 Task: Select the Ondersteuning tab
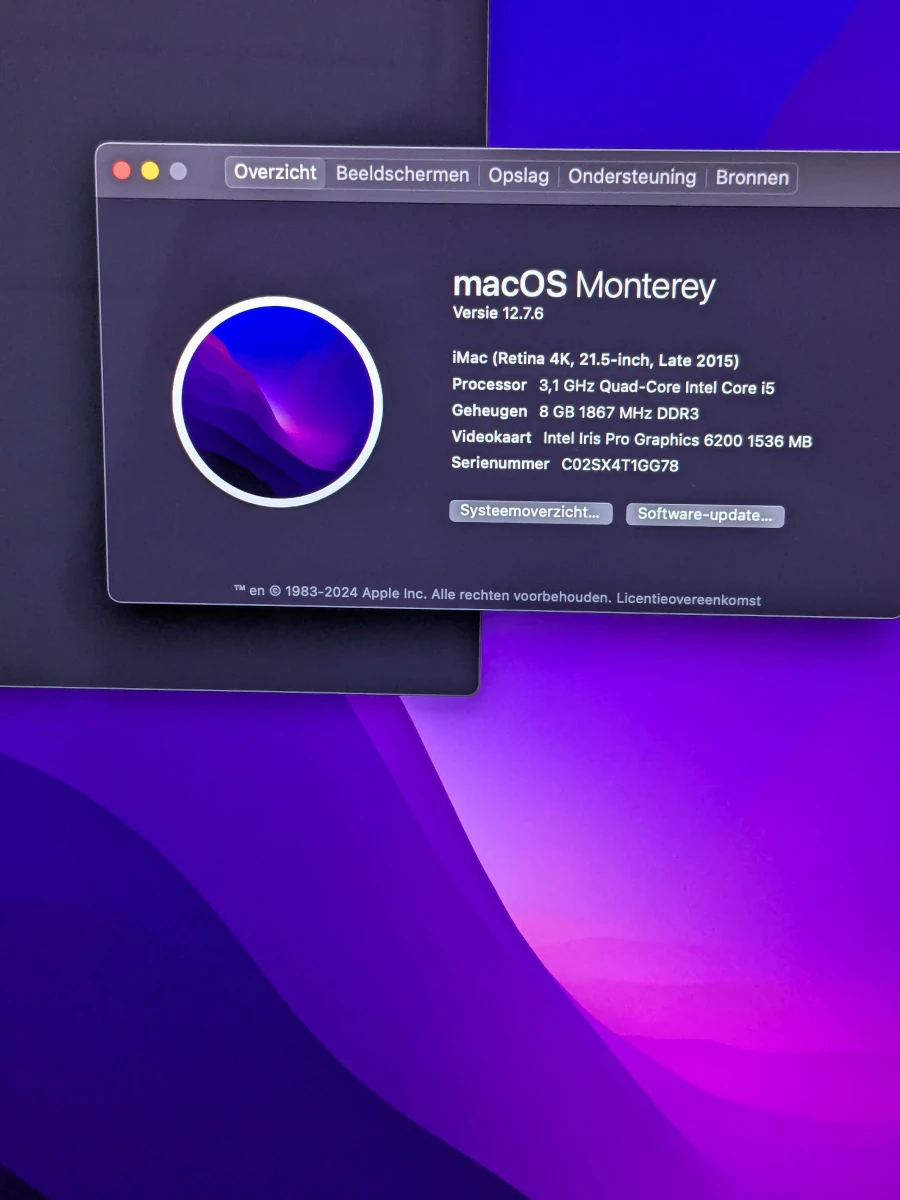point(632,177)
